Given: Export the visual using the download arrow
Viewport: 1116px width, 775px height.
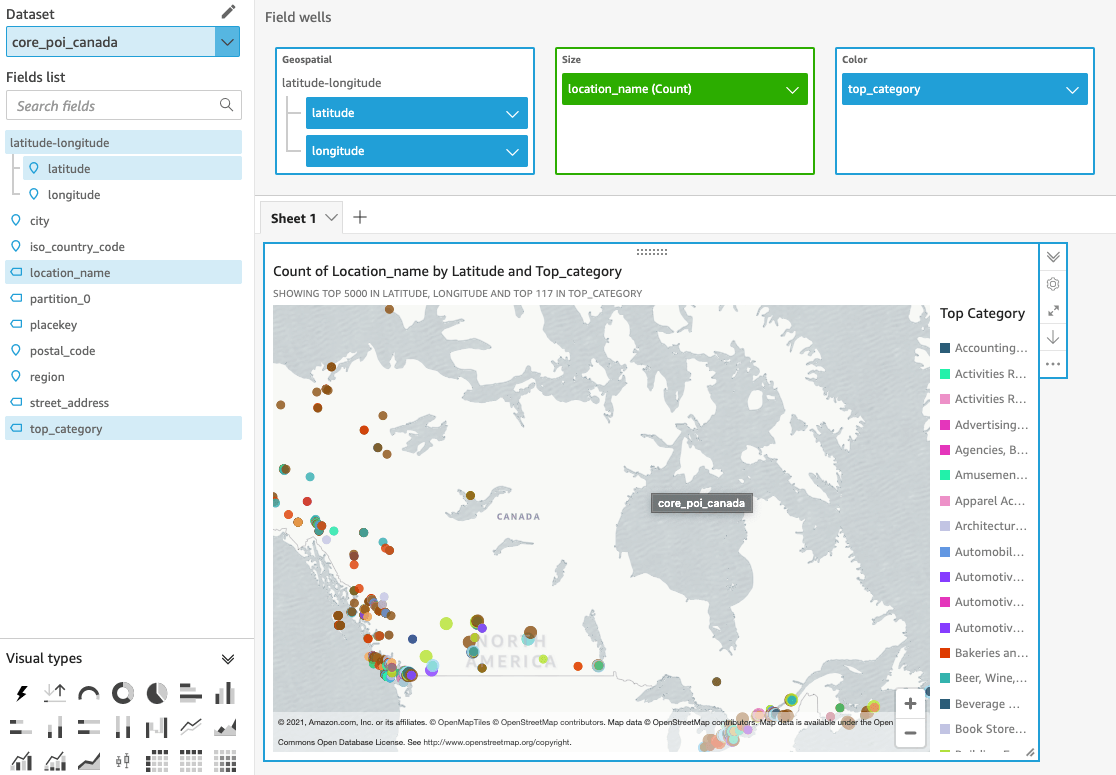Looking at the screenshot, I should pyautogui.click(x=1052, y=337).
